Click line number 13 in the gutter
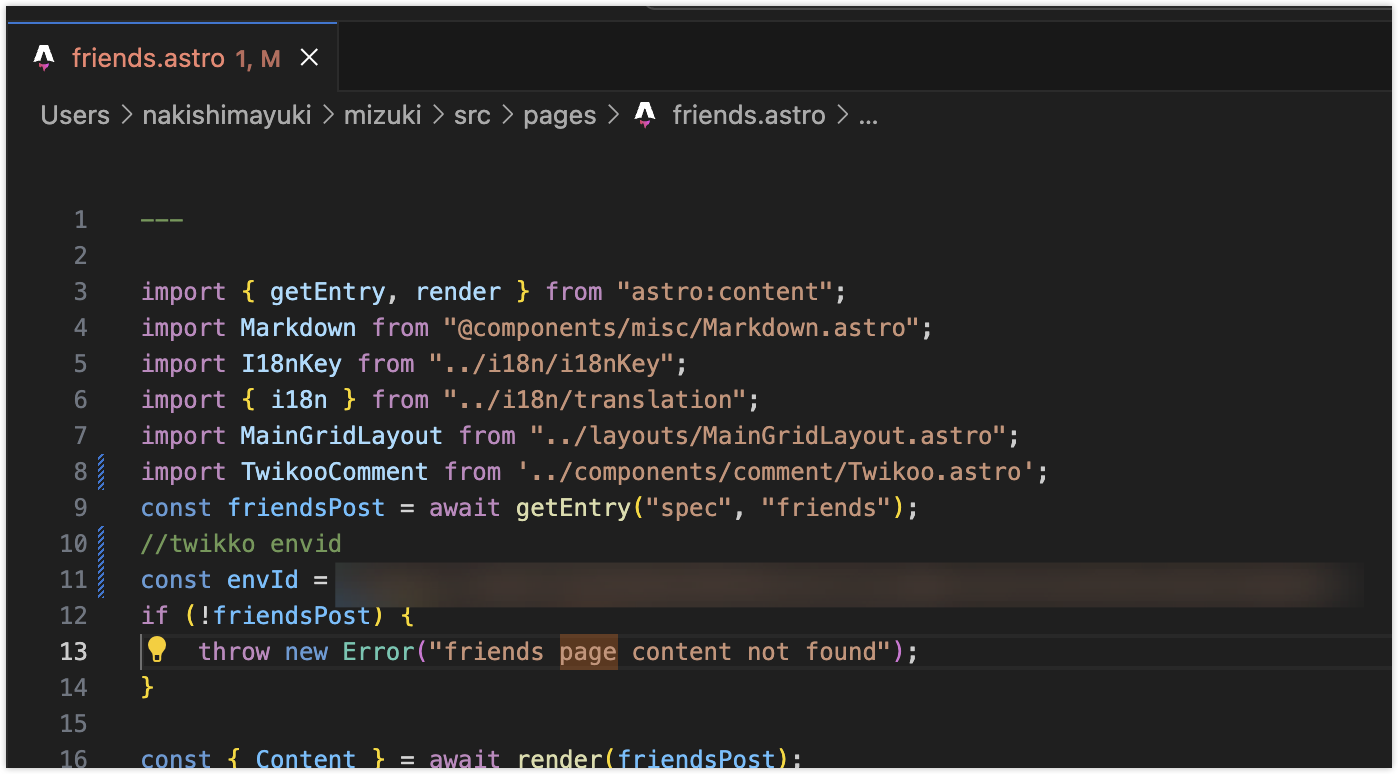 point(74,651)
